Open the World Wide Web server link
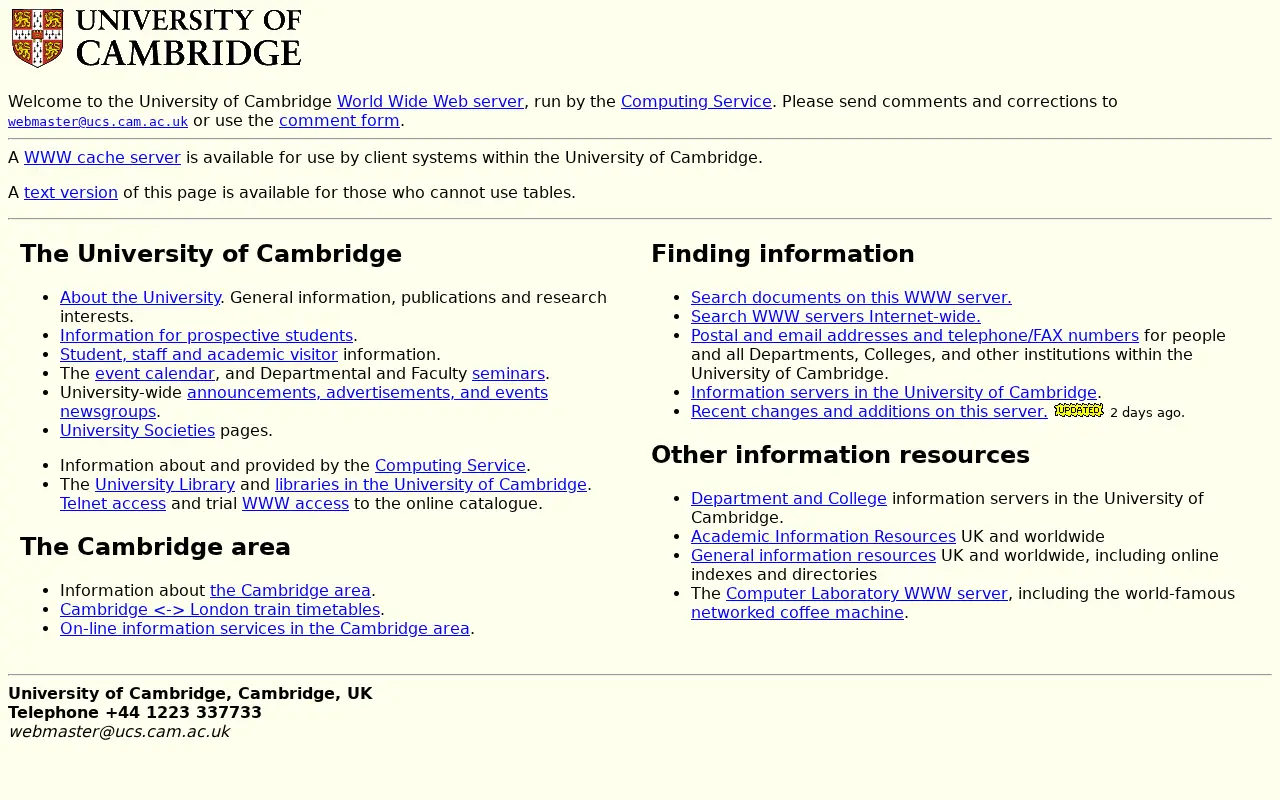This screenshot has width=1280, height=800. pos(430,102)
